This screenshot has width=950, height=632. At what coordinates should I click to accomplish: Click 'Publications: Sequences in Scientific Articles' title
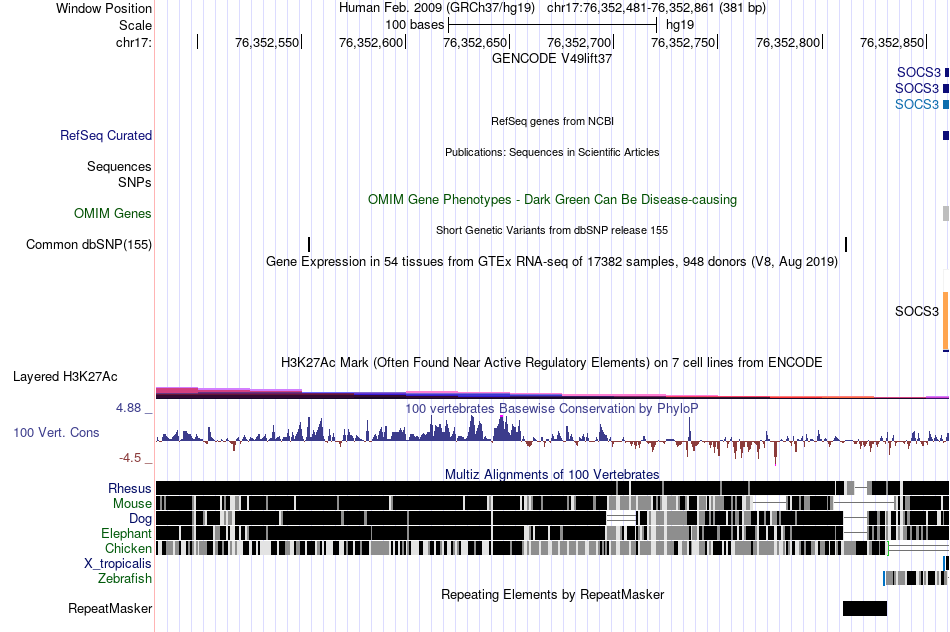click(552, 152)
